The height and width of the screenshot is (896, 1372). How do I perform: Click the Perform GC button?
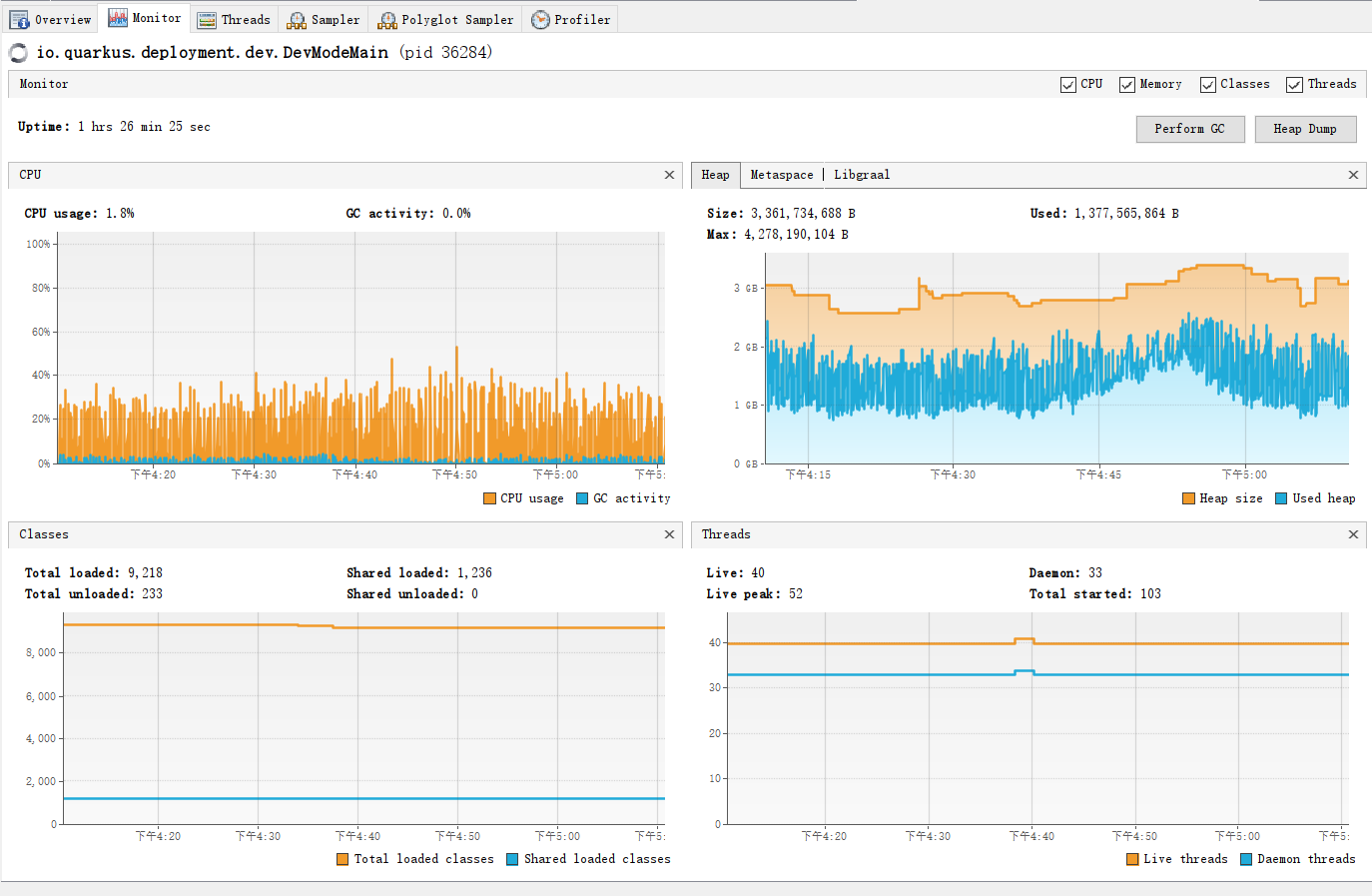[x=1190, y=129]
